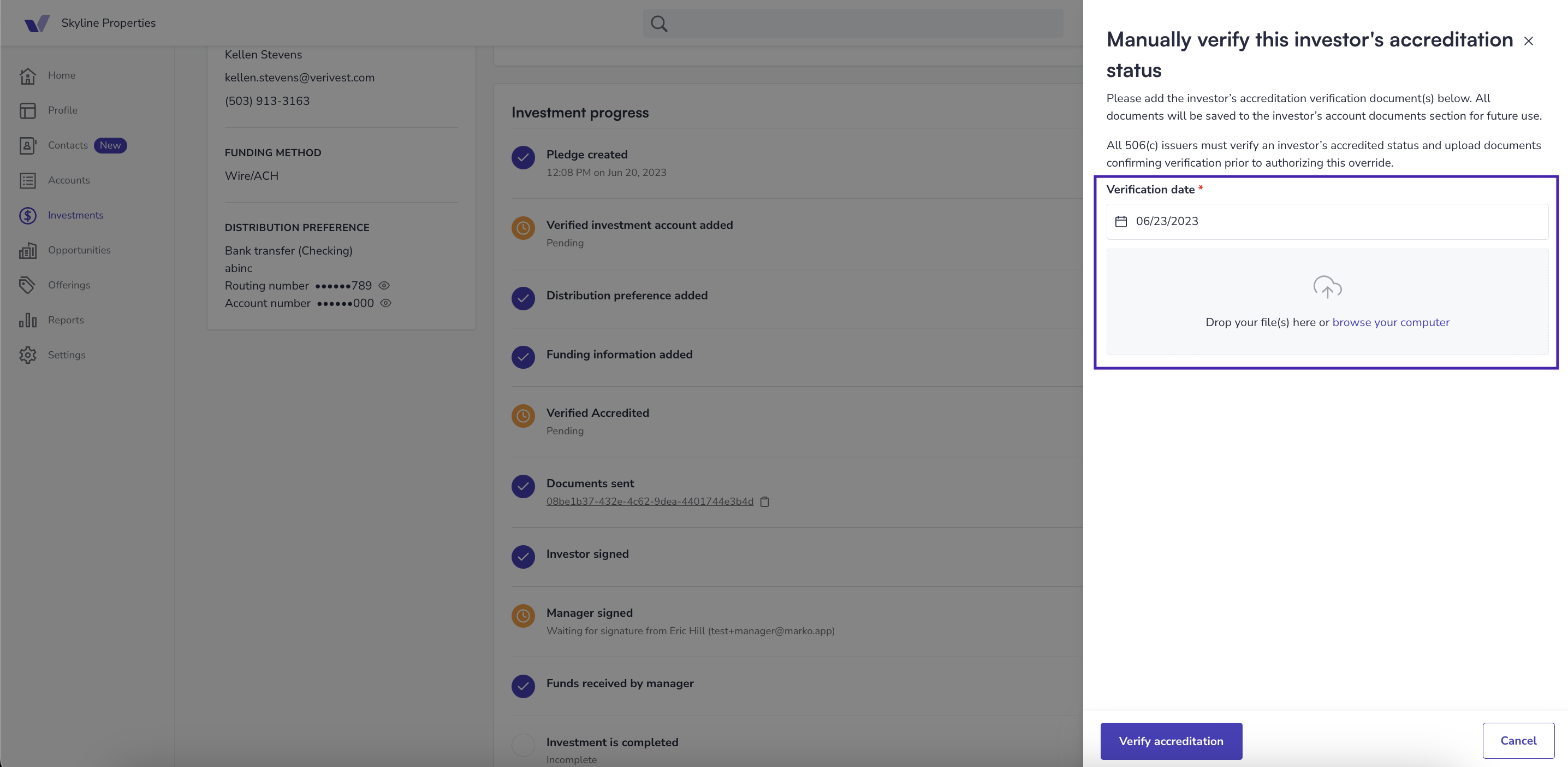Click the Verified Accredited pending clock icon
1568x767 pixels.
523,416
